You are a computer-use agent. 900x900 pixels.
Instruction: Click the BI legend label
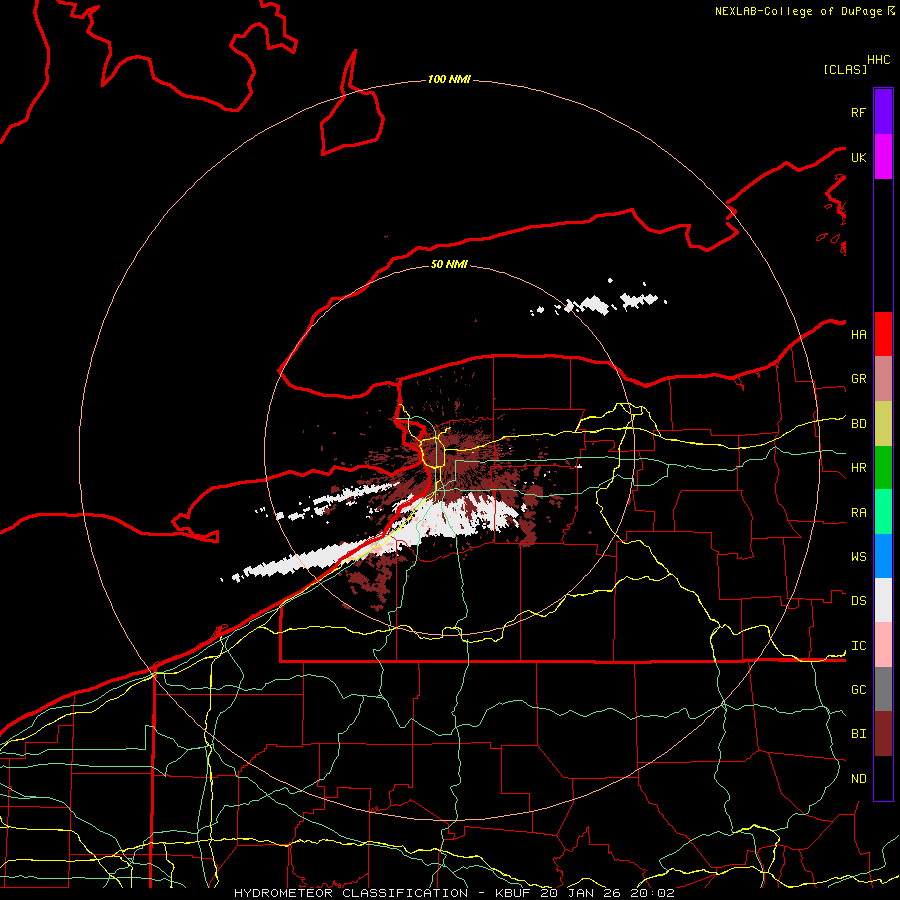click(858, 734)
